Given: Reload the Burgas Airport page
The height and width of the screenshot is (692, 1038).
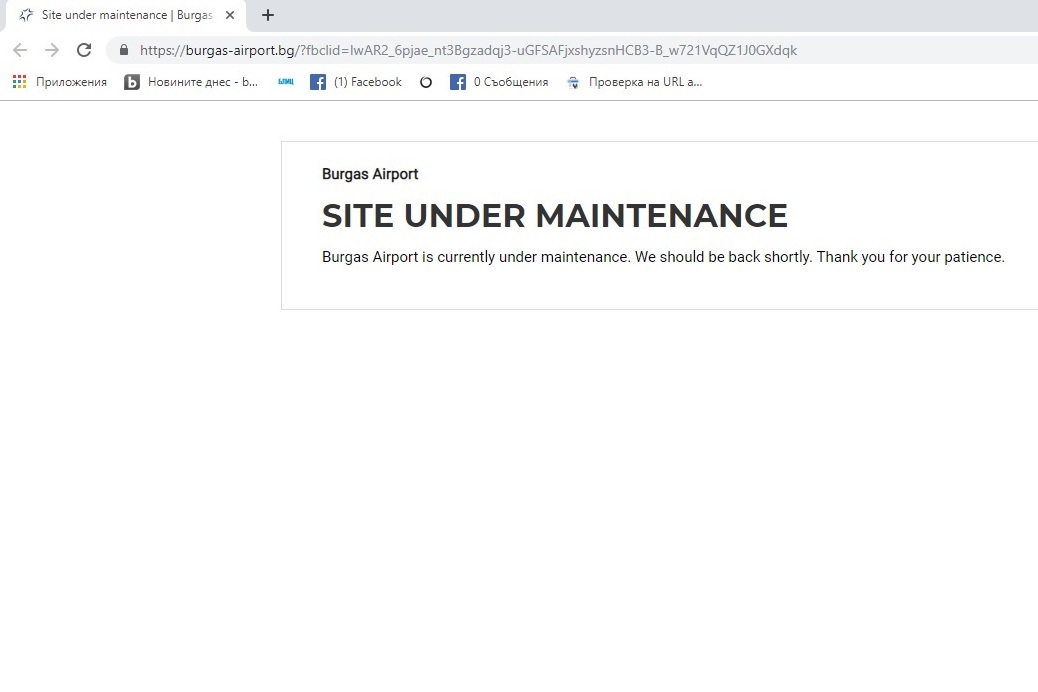Looking at the screenshot, I should (x=84, y=50).
